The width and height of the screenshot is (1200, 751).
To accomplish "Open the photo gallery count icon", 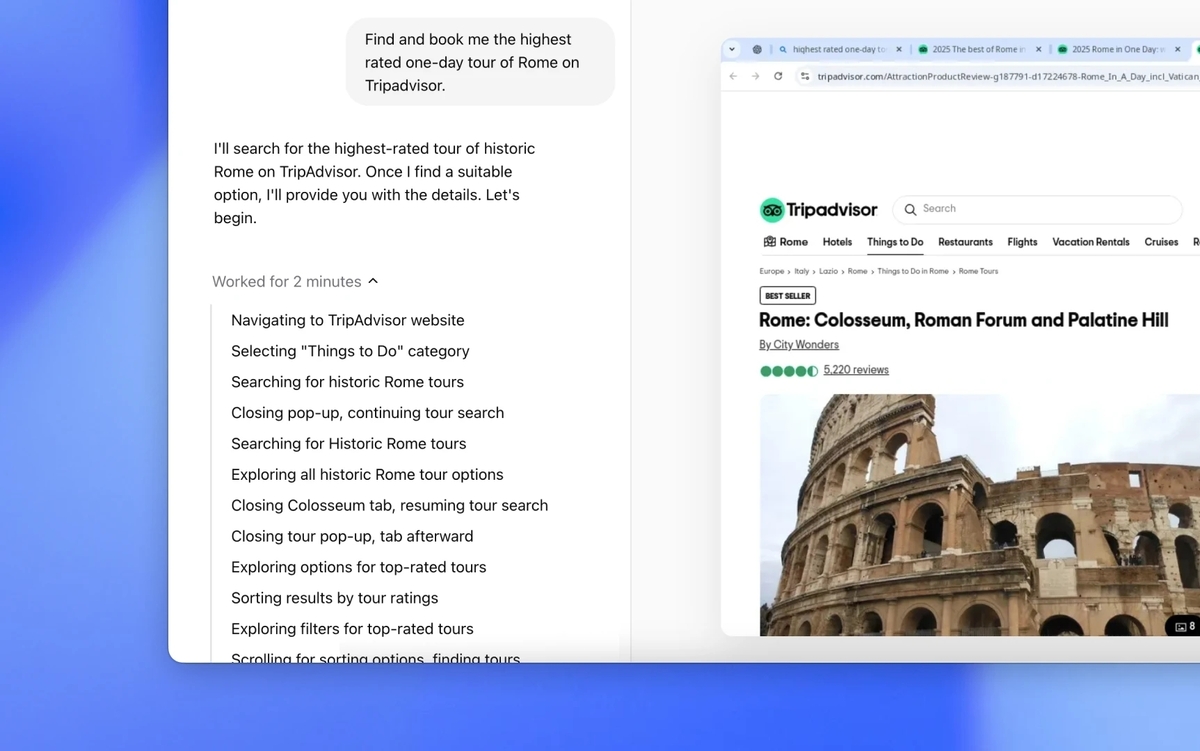I will (x=1184, y=626).
